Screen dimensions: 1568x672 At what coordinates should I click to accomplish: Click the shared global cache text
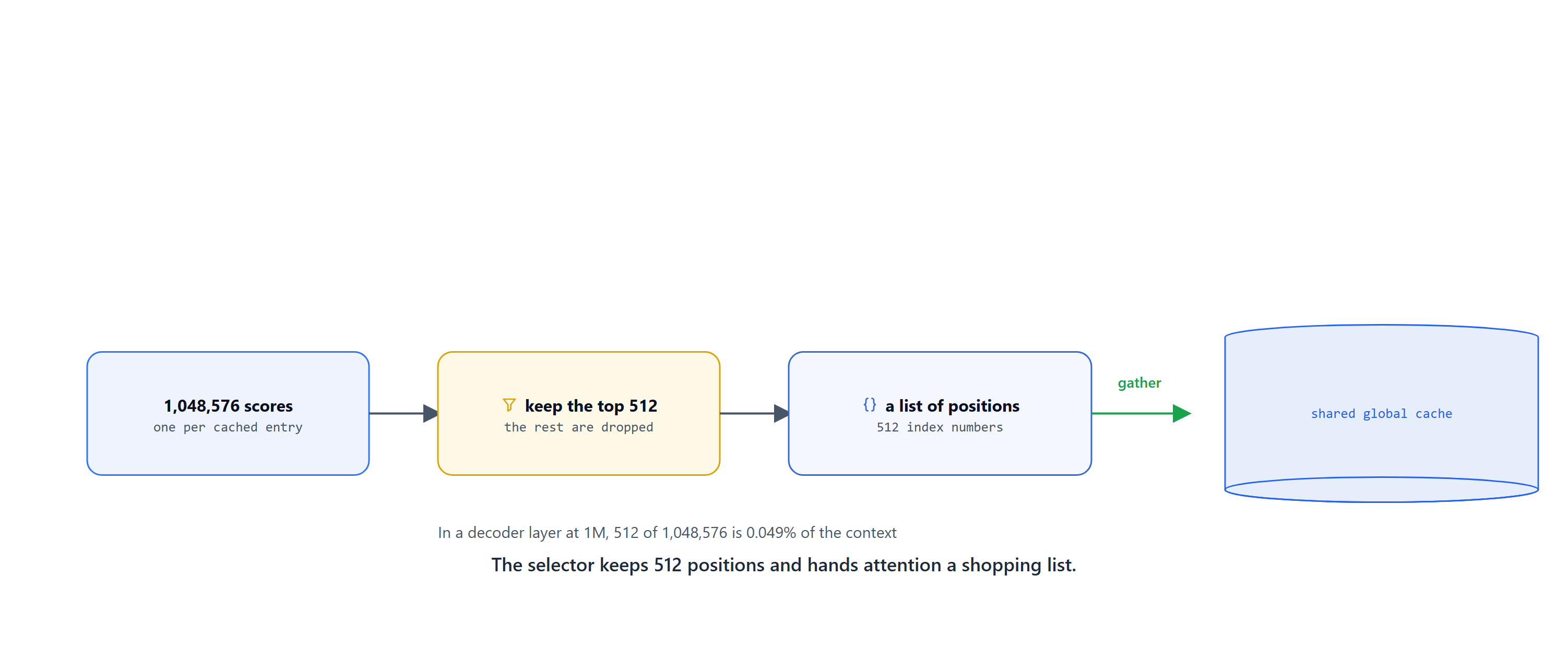click(x=1381, y=414)
